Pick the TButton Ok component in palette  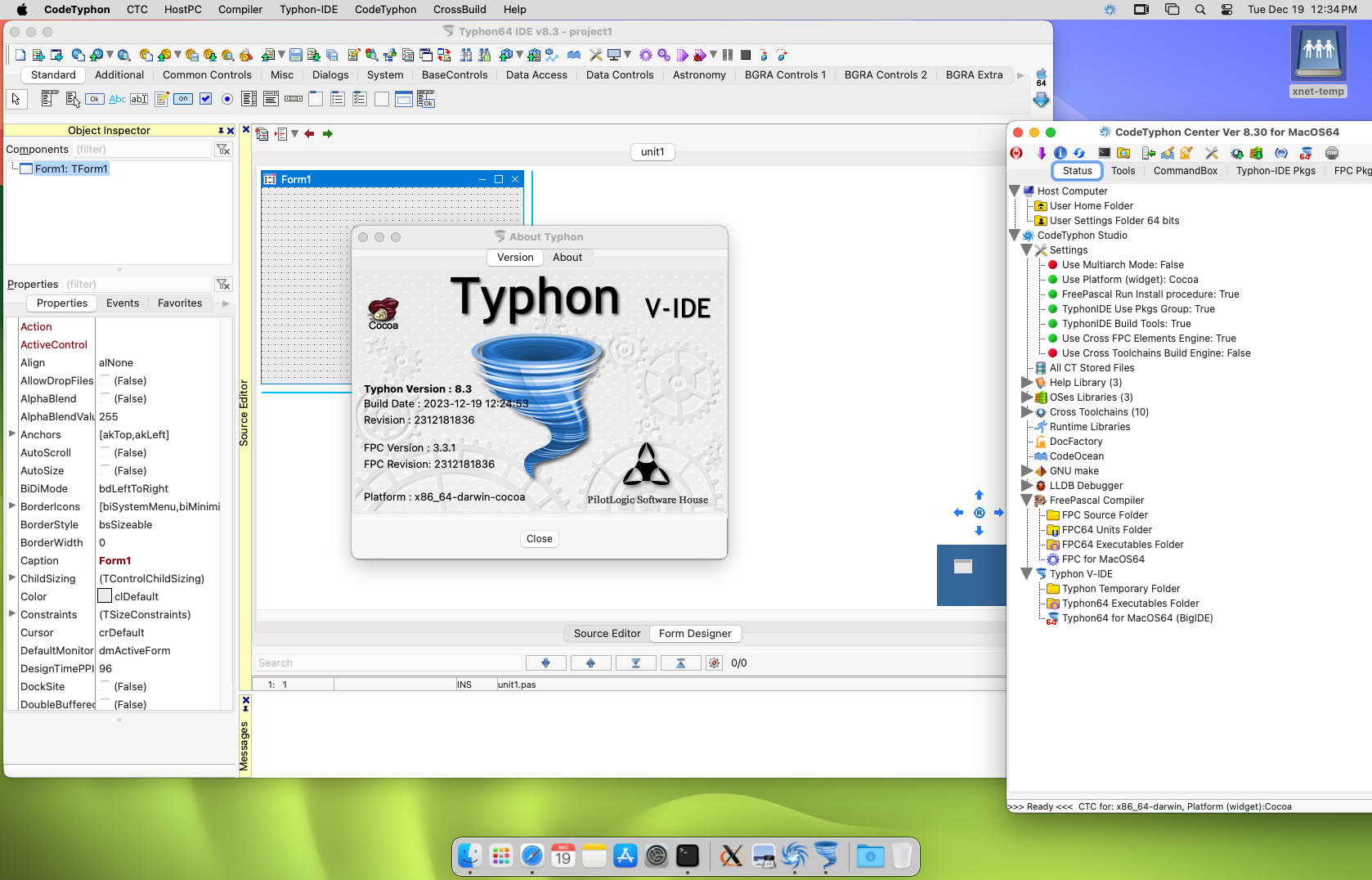[x=95, y=99]
